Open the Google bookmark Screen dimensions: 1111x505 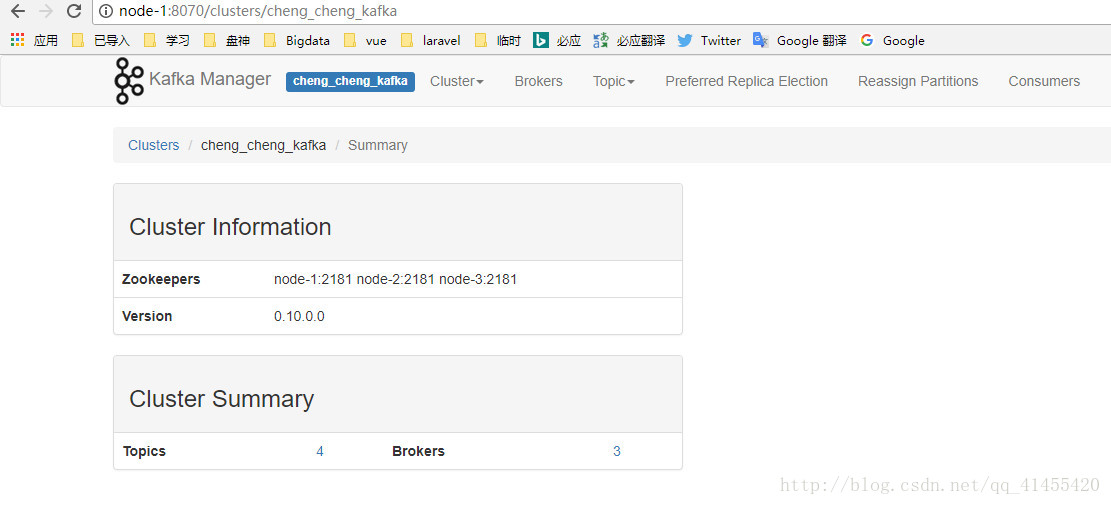893,40
